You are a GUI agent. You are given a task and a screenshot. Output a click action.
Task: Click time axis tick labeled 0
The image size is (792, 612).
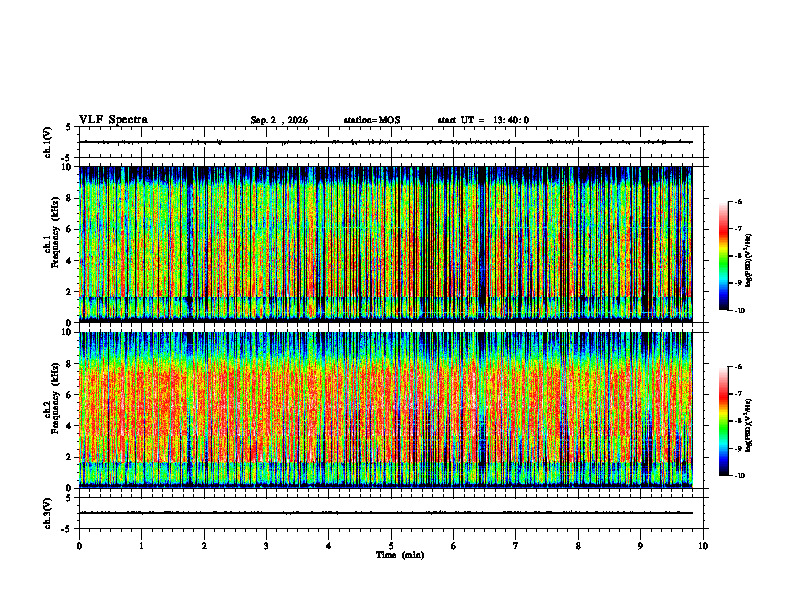[x=79, y=546]
